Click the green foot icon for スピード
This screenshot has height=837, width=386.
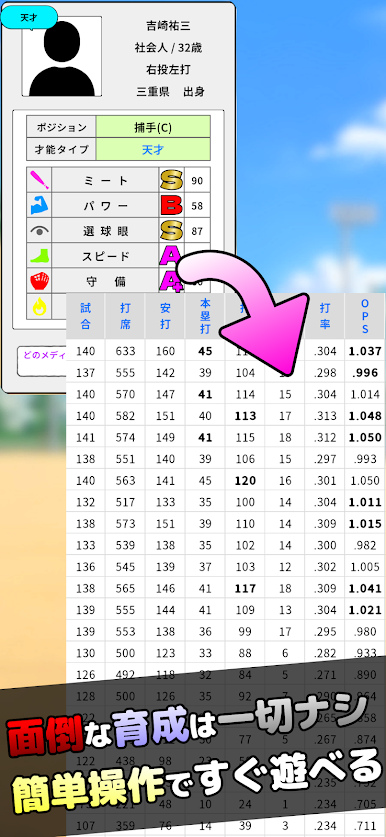click(x=40, y=256)
